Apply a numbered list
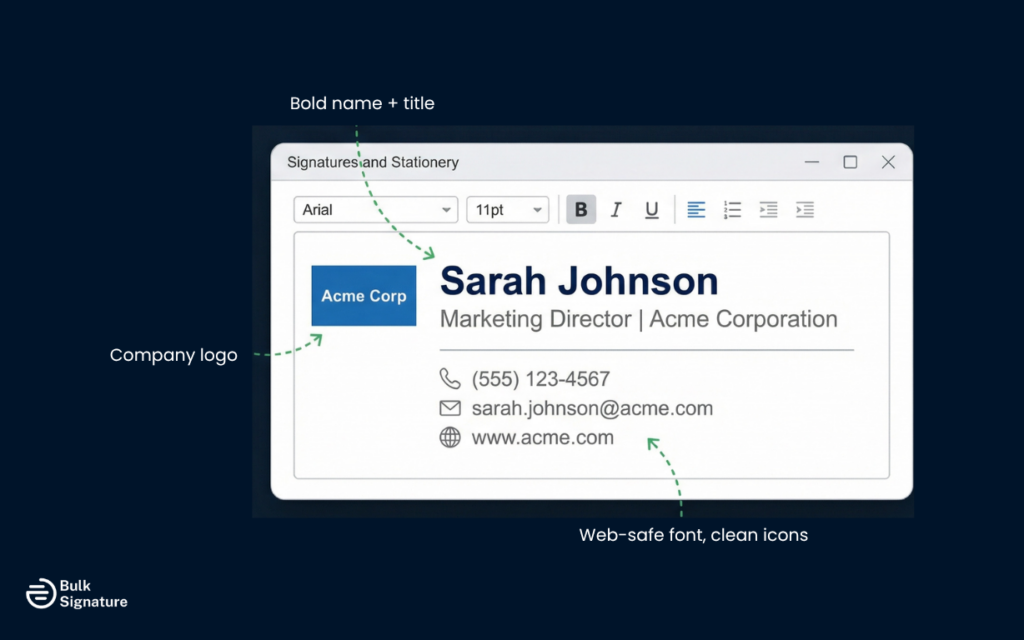Screen dimensions: 1024x640 pos(732,209)
